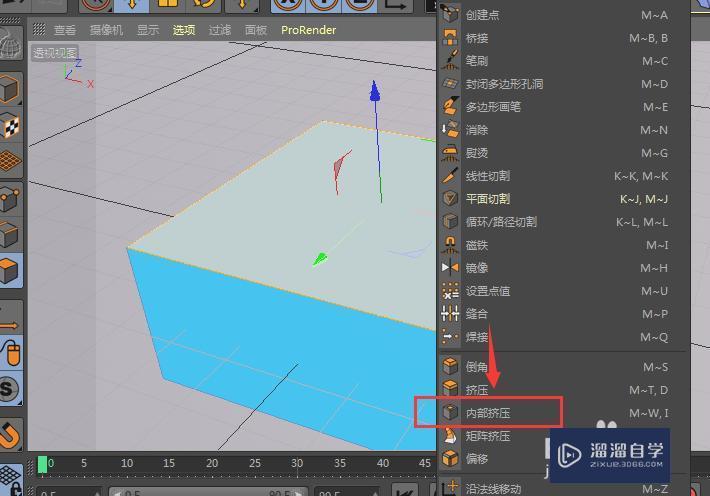Click the red rotation band on the gizmo

click(341, 171)
